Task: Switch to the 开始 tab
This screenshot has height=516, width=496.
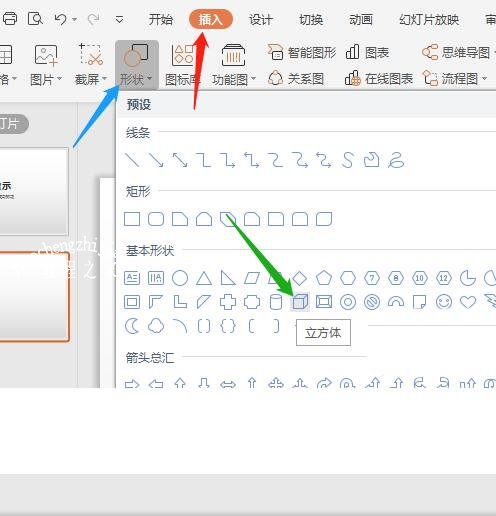Action: [x=161, y=20]
